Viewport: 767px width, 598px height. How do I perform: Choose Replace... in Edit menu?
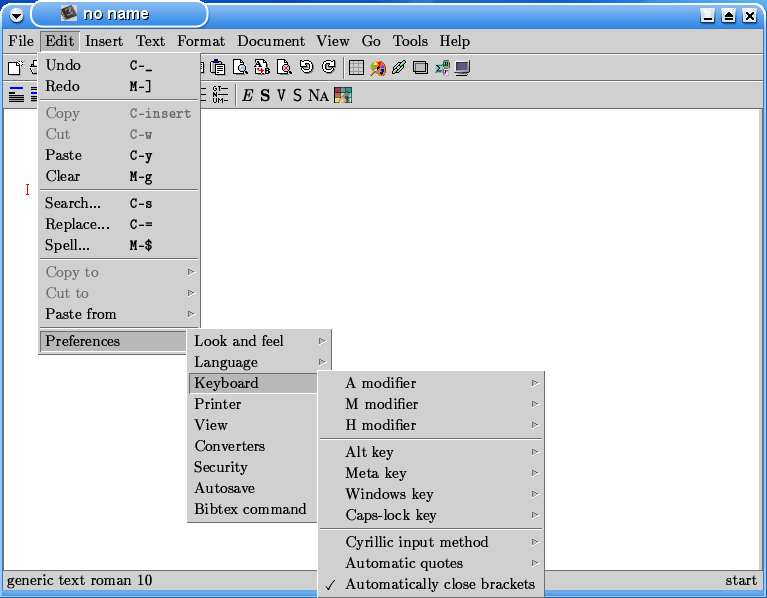pos(119,224)
